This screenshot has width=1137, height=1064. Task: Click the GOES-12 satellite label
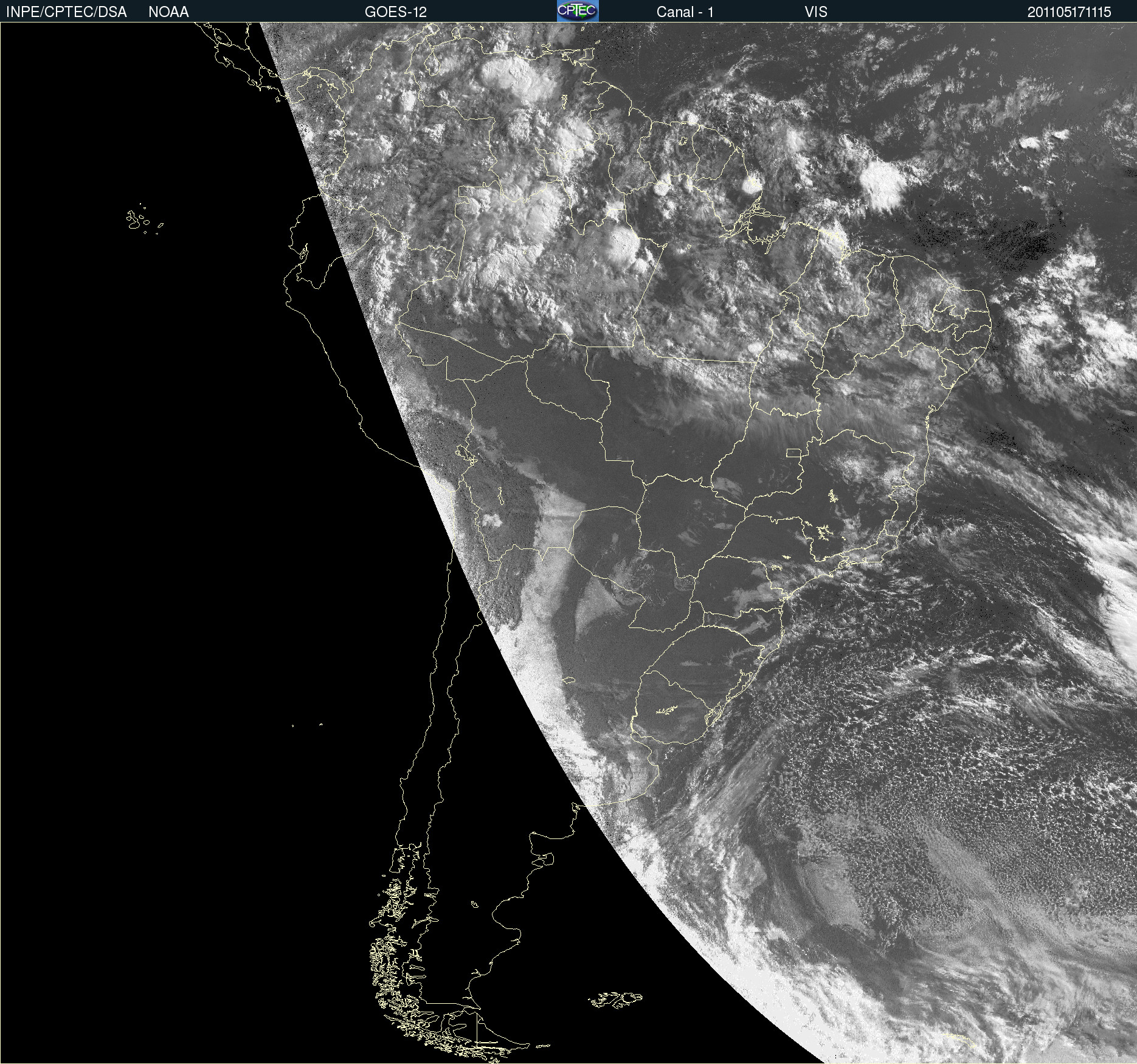coord(396,12)
